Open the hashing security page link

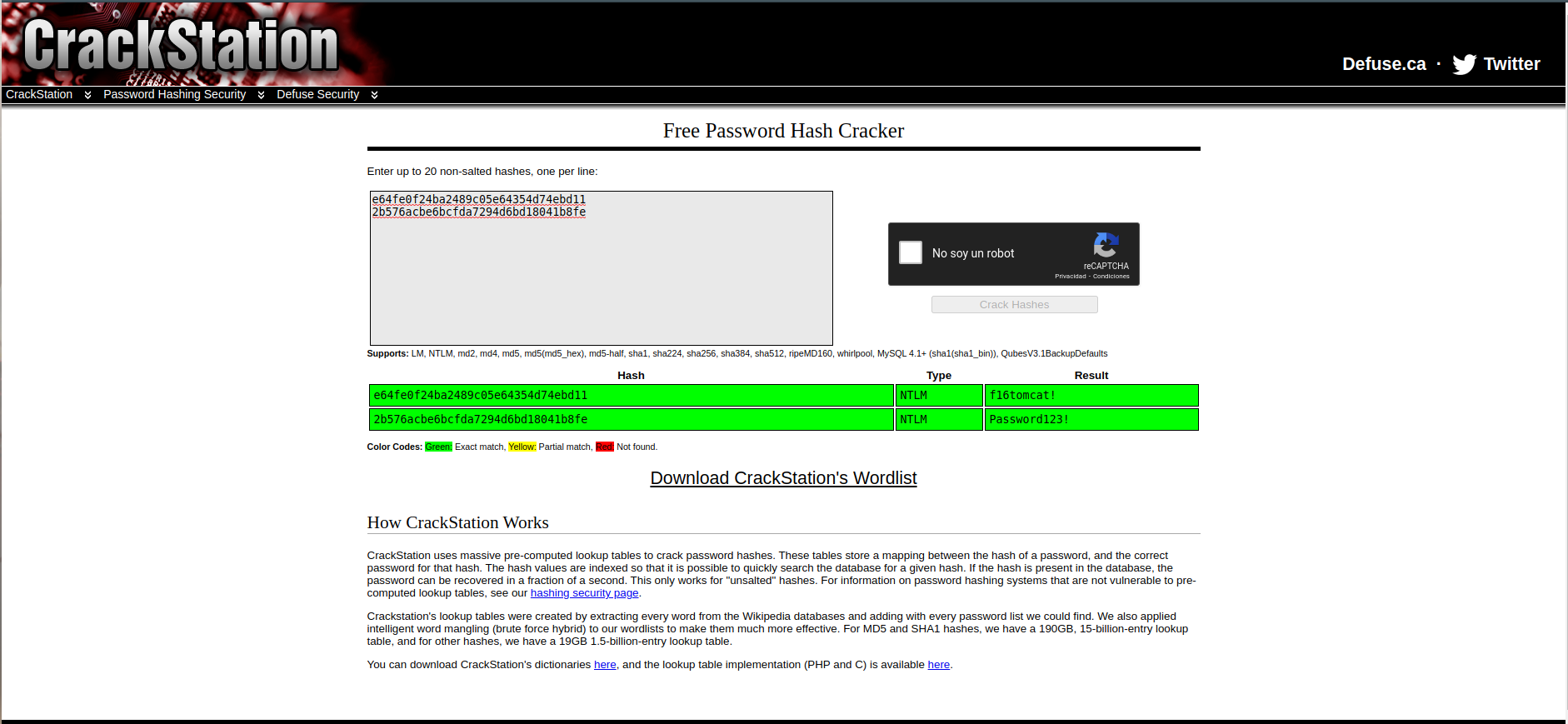(x=584, y=593)
